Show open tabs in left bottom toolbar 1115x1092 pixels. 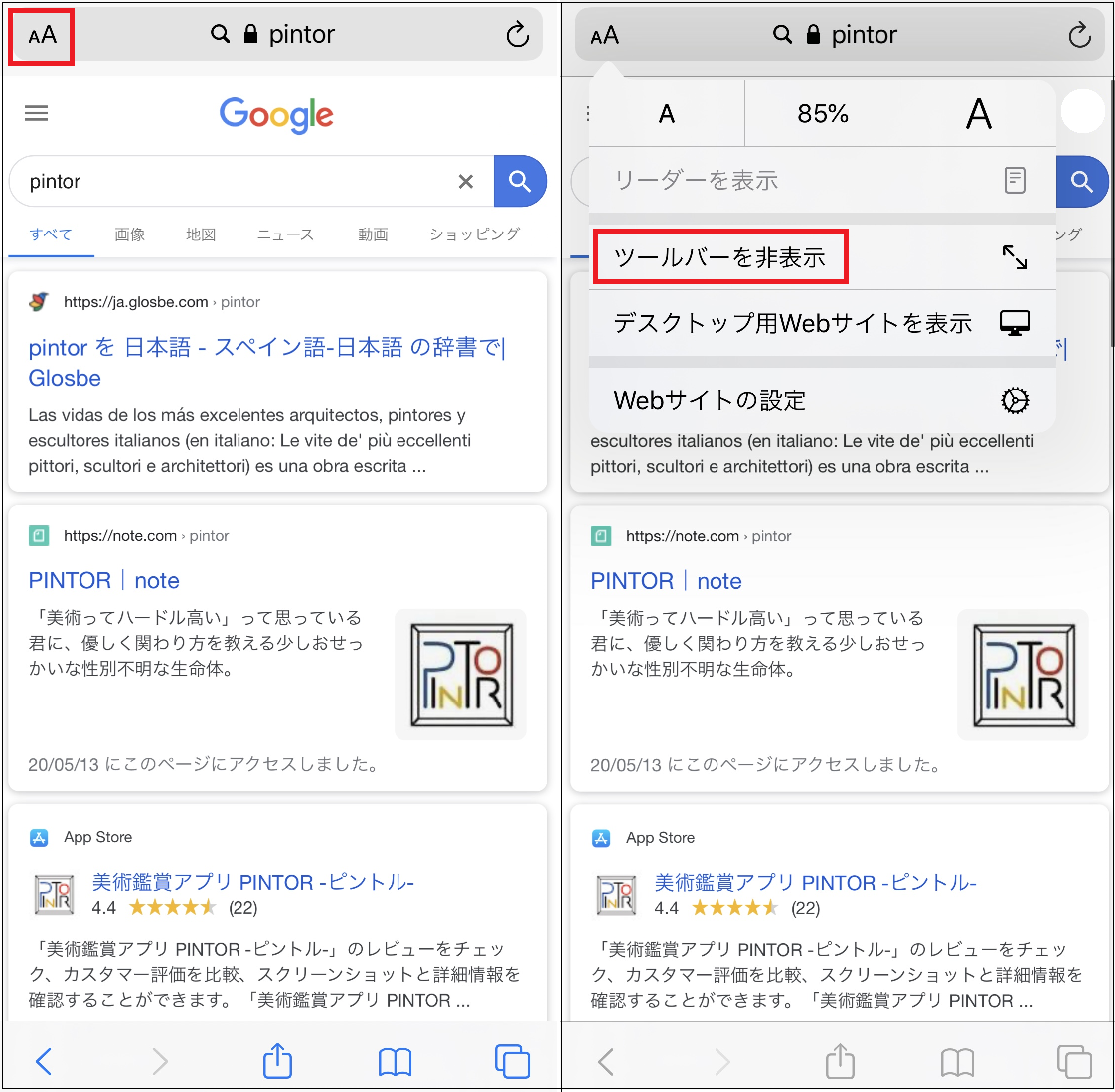(512, 1061)
